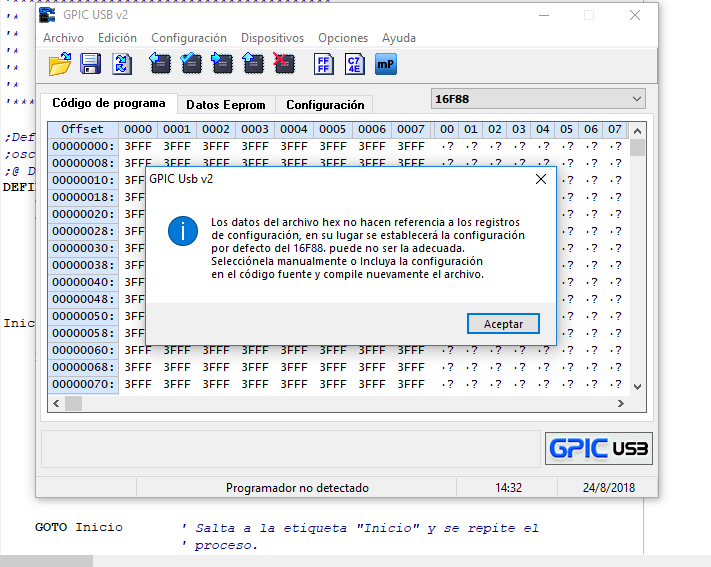
Task: Save file using the floppy disk icon
Action: click(x=90, y=64)
